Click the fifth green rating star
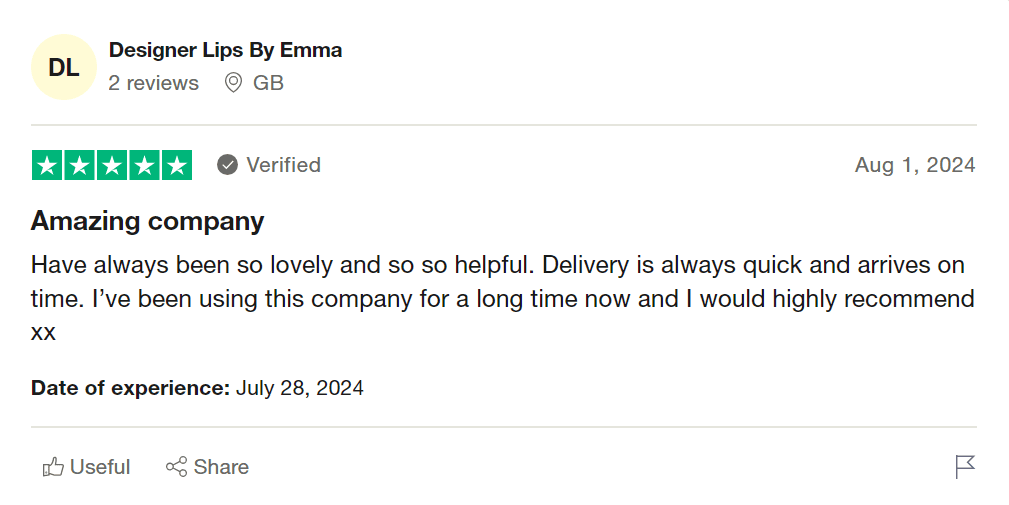1009x505 pixels. tap(176, 165)
